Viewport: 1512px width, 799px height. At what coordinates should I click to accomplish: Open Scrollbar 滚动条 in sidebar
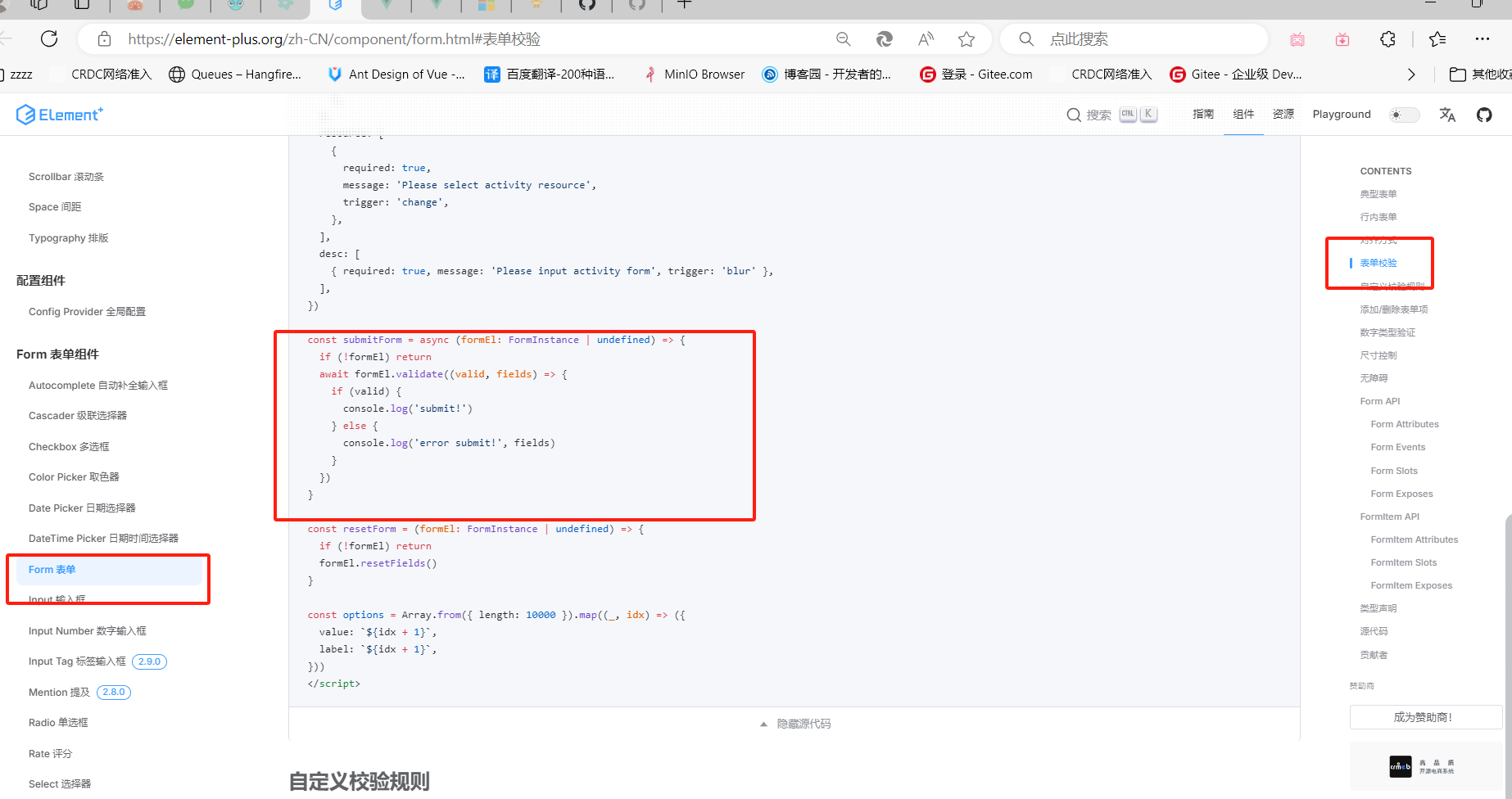(x=66, y=177)
